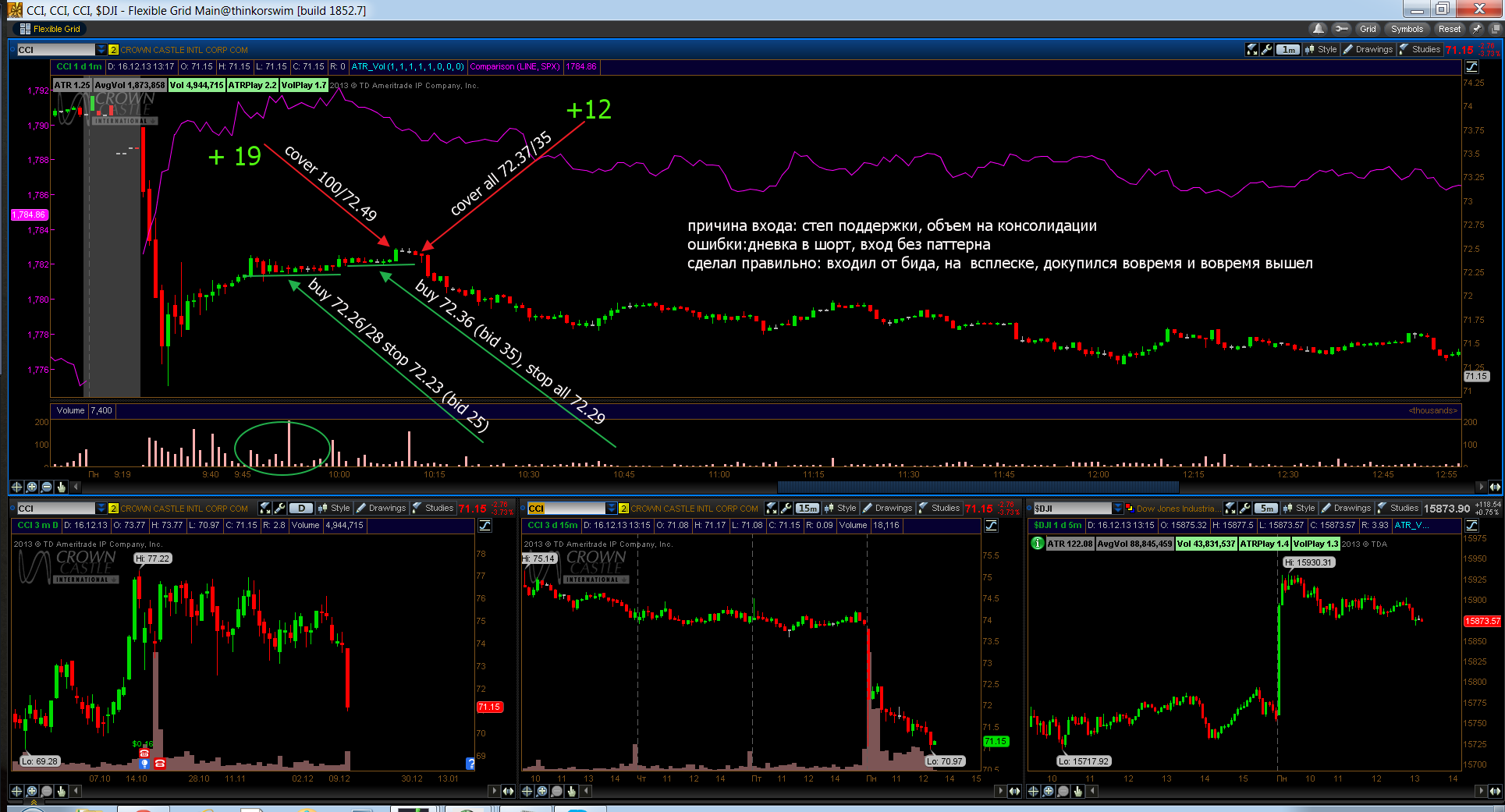Click blue question mark on daily chart

coord(470,763)
